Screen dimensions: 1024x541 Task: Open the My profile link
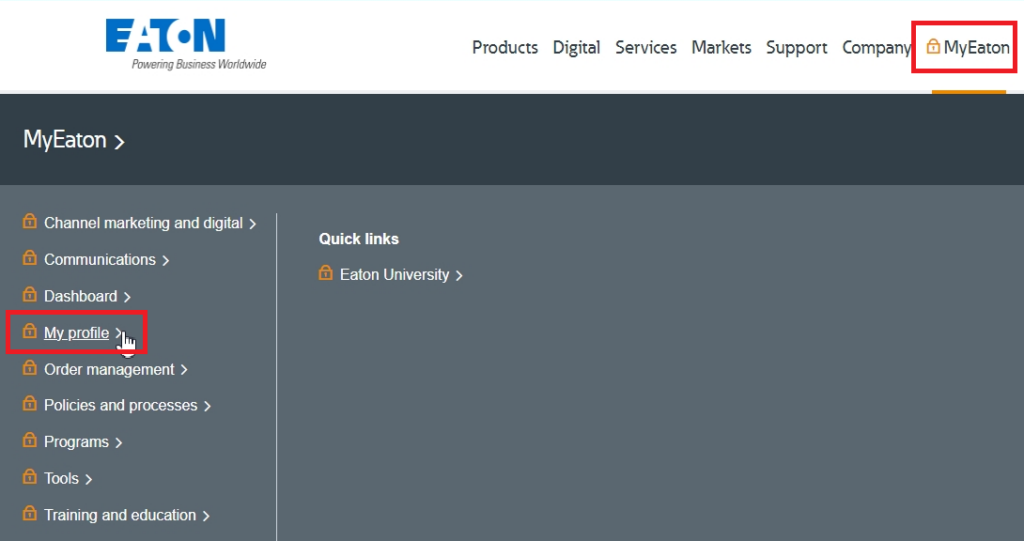point(76,333)
